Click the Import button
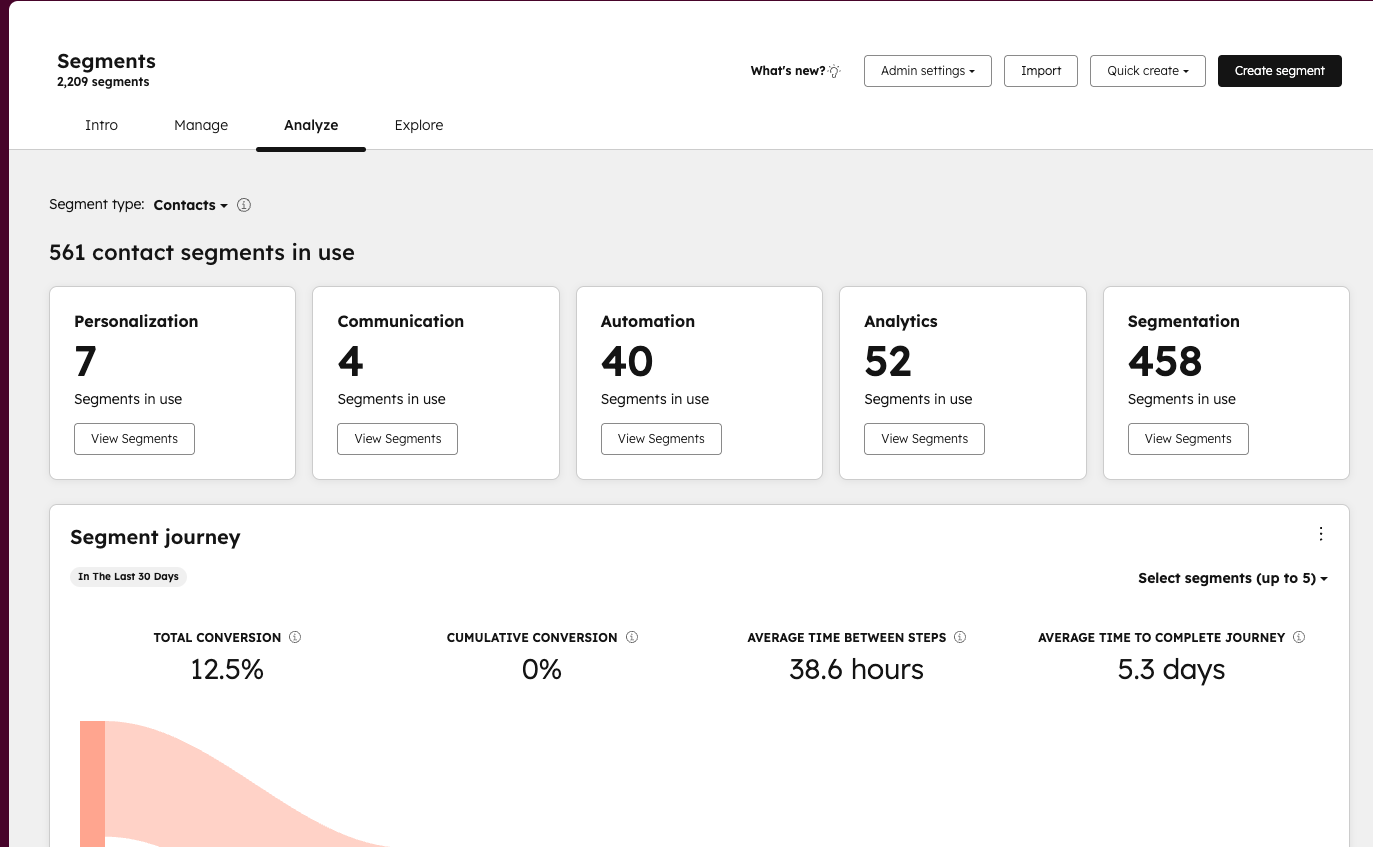This screenshot has width=1373, height=847. (x=1040, y=71)
